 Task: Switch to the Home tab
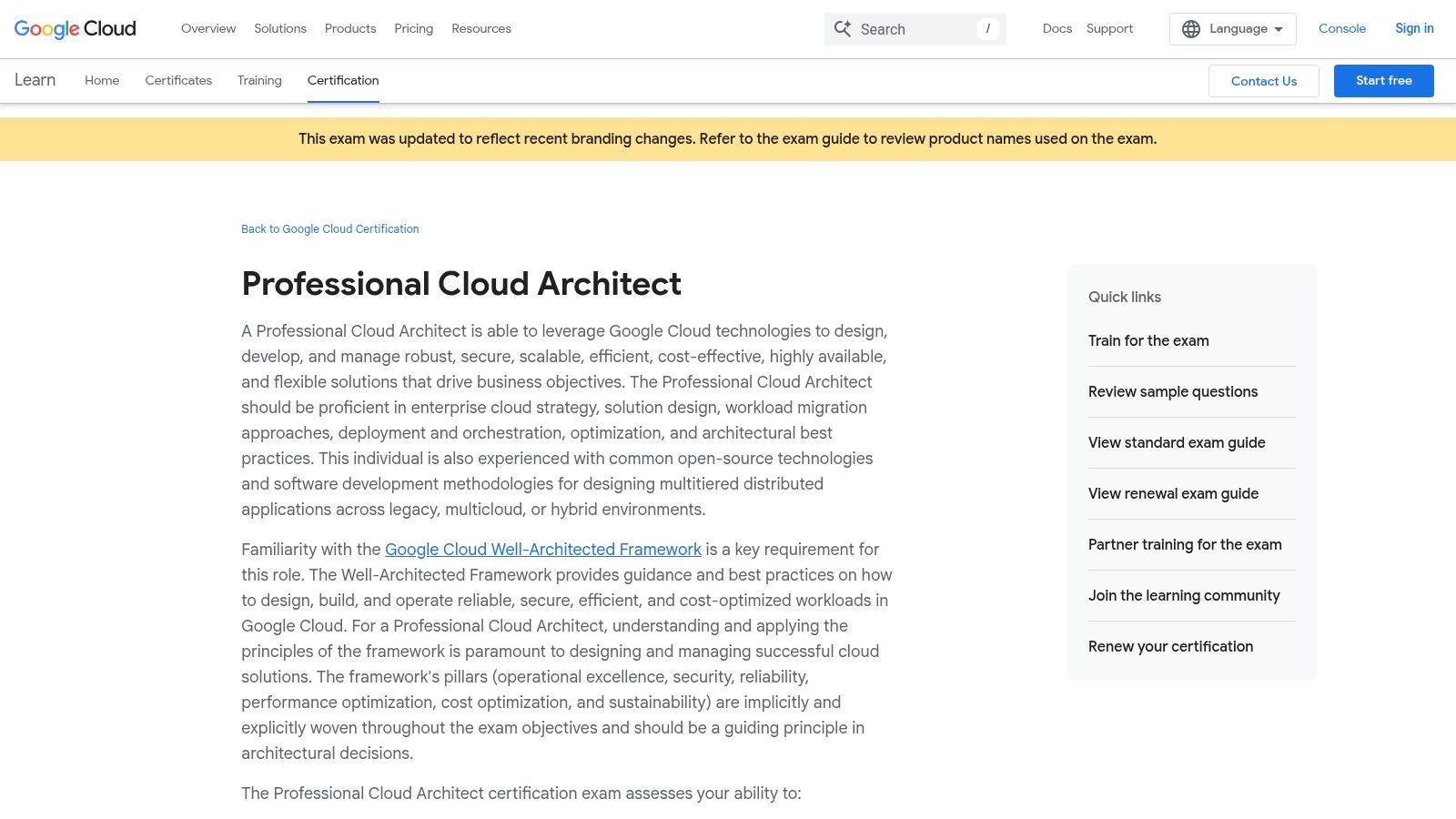102,81
